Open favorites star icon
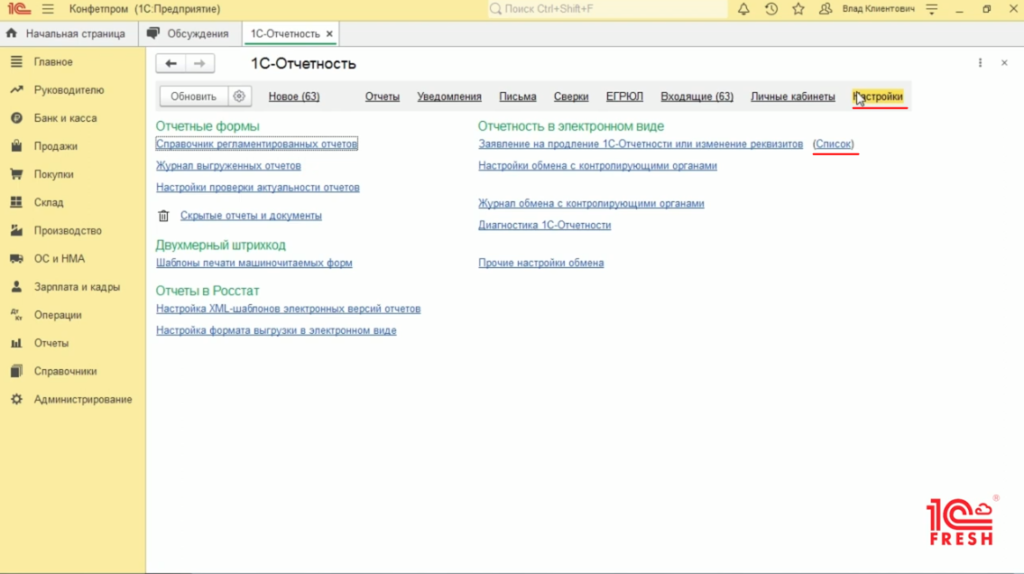 798,9
